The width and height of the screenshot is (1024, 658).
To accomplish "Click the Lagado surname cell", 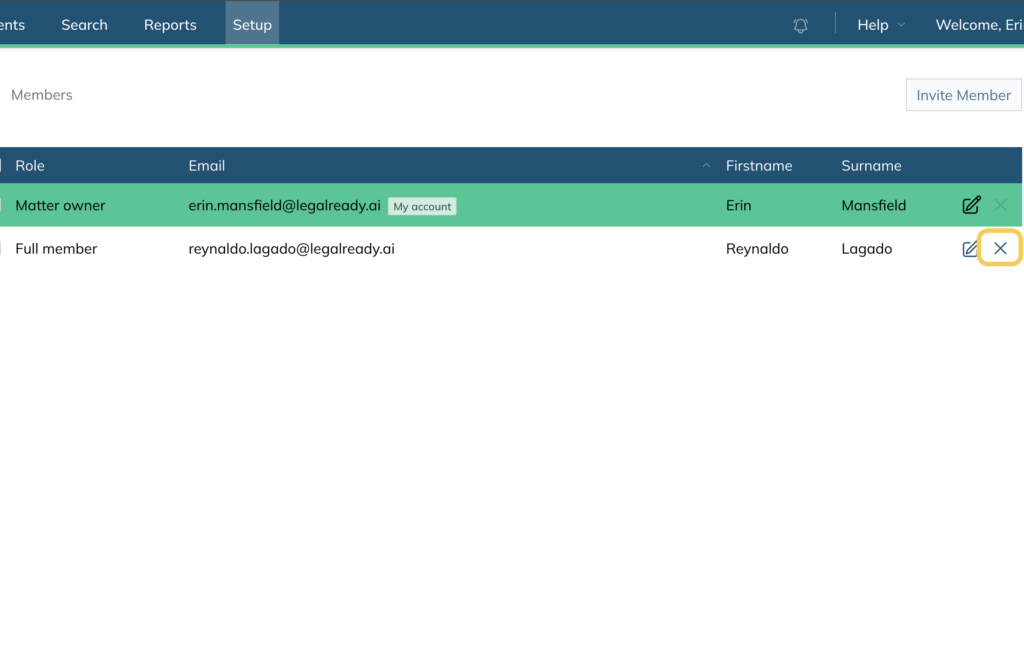I will (x=867, y=249).
